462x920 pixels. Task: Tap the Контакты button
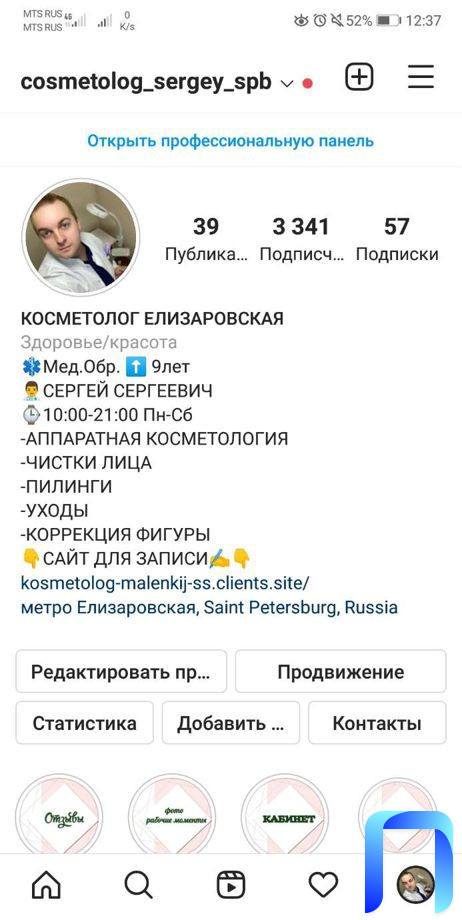377,723
